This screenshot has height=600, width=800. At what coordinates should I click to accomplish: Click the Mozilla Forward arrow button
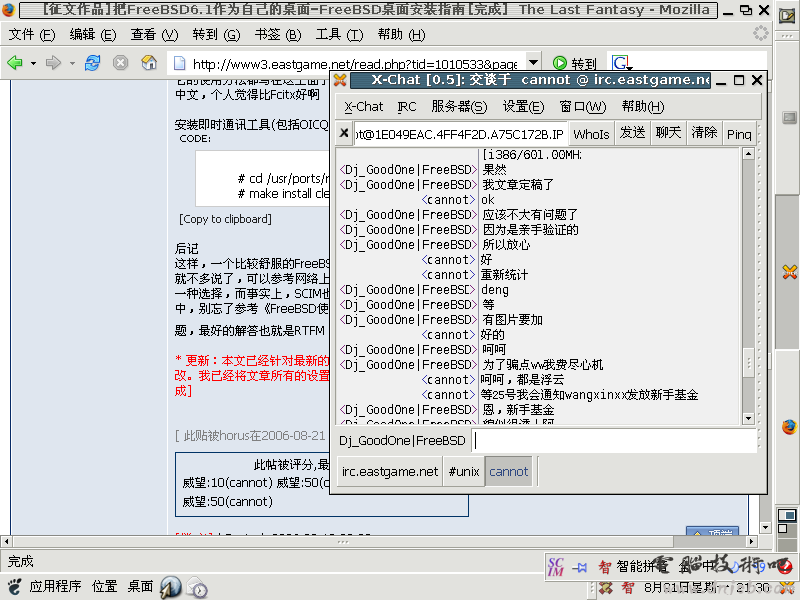tap(53, 63)
